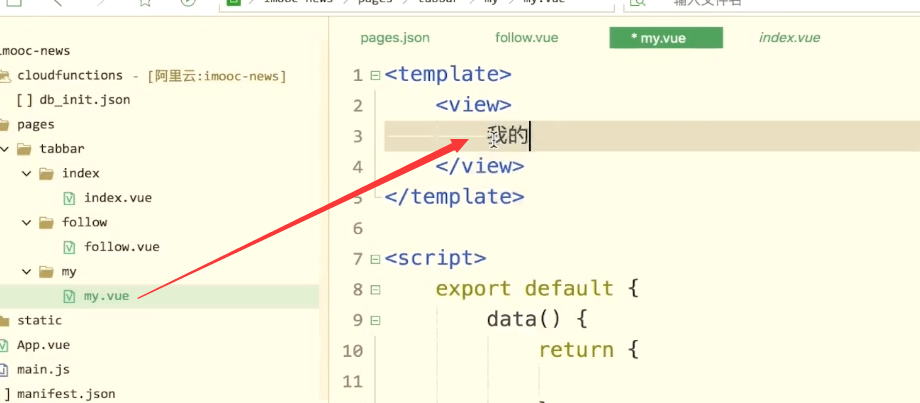Open the index.vue preview tab

(789, 38)
